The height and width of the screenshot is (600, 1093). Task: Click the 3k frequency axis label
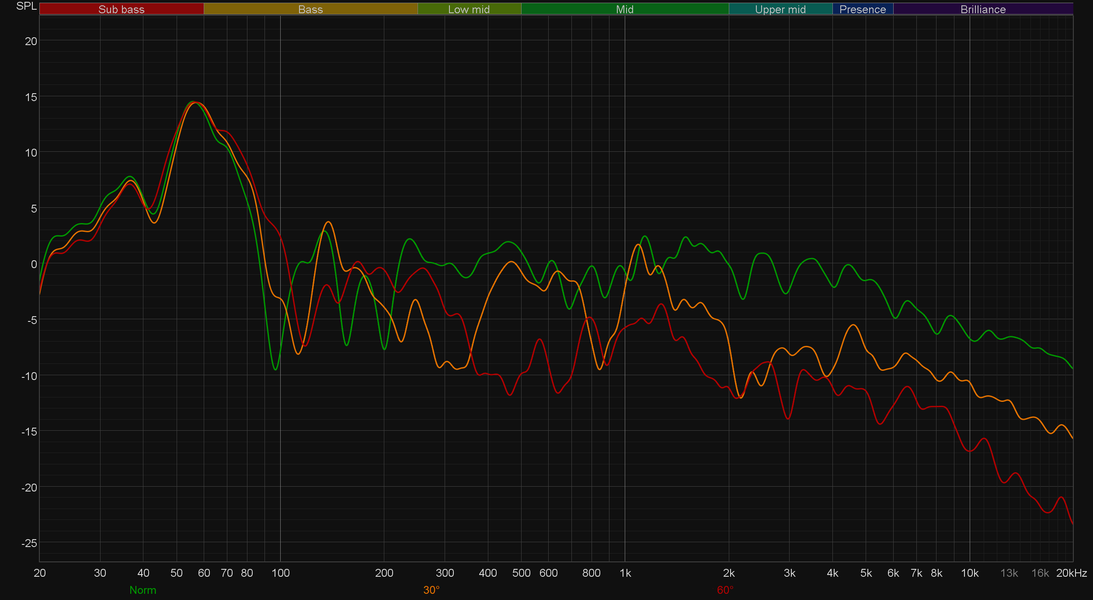tap(789, 574)
